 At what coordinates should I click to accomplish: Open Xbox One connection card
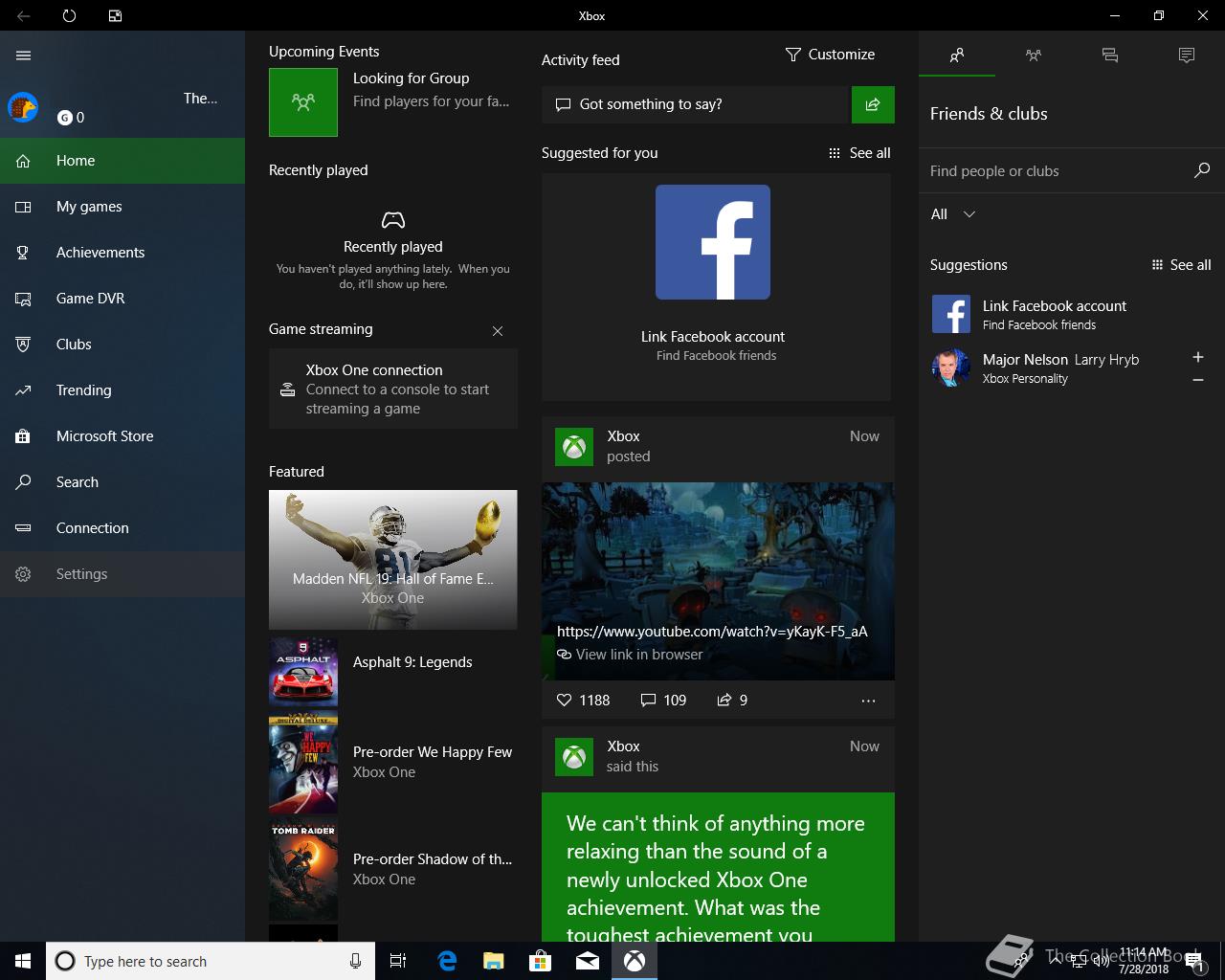coord(393,389)
